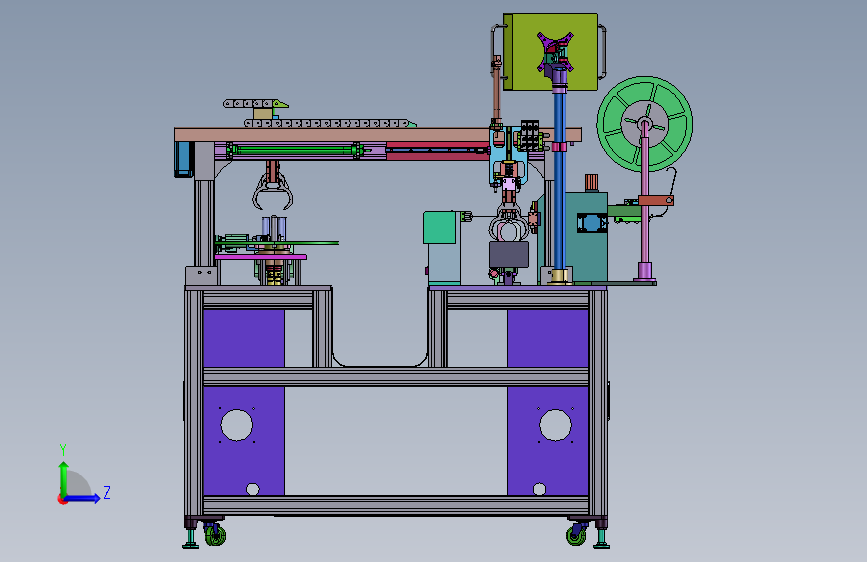Click the large round hole in right purple panel
The height and width of the screenshot is (562, 867).
coord(555,425)
